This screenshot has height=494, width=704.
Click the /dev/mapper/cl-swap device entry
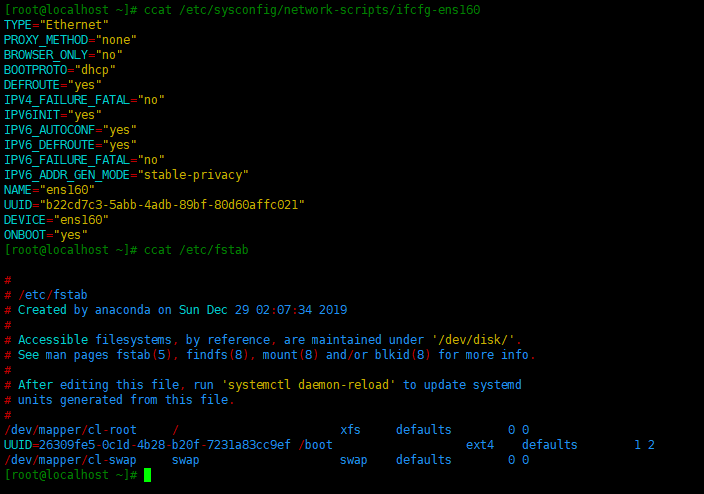[70, 460]
